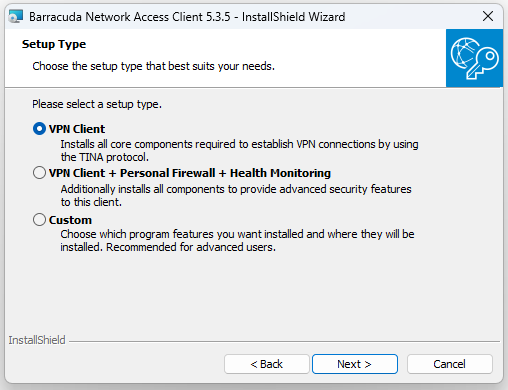Select the Custom setup radio button
508x390 pixels.
39,220
